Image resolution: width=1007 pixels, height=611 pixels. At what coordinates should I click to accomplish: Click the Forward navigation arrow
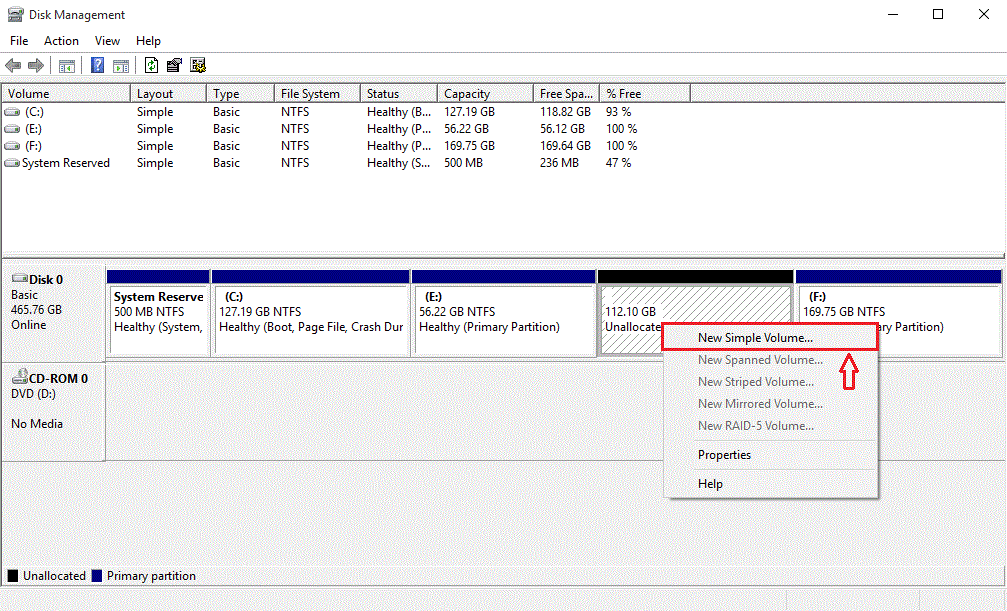(34, 65)
